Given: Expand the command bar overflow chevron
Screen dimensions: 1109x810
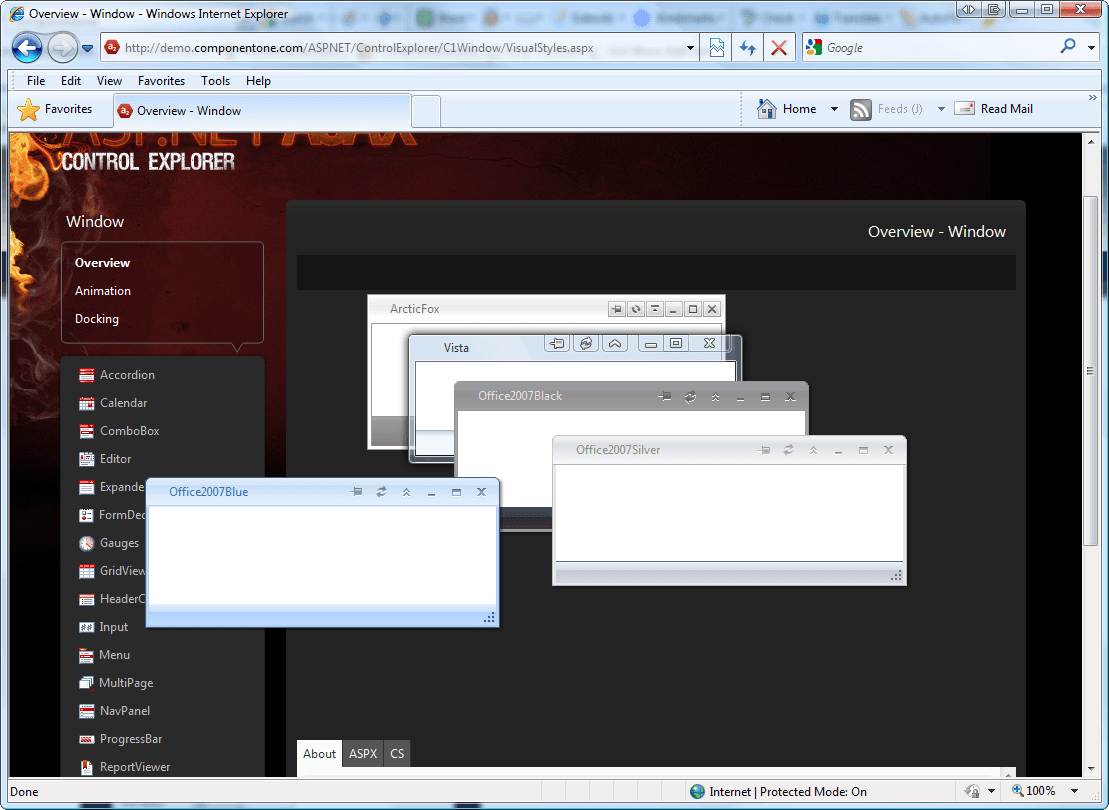Looking at the screenshot, I should pos(1092,98).
